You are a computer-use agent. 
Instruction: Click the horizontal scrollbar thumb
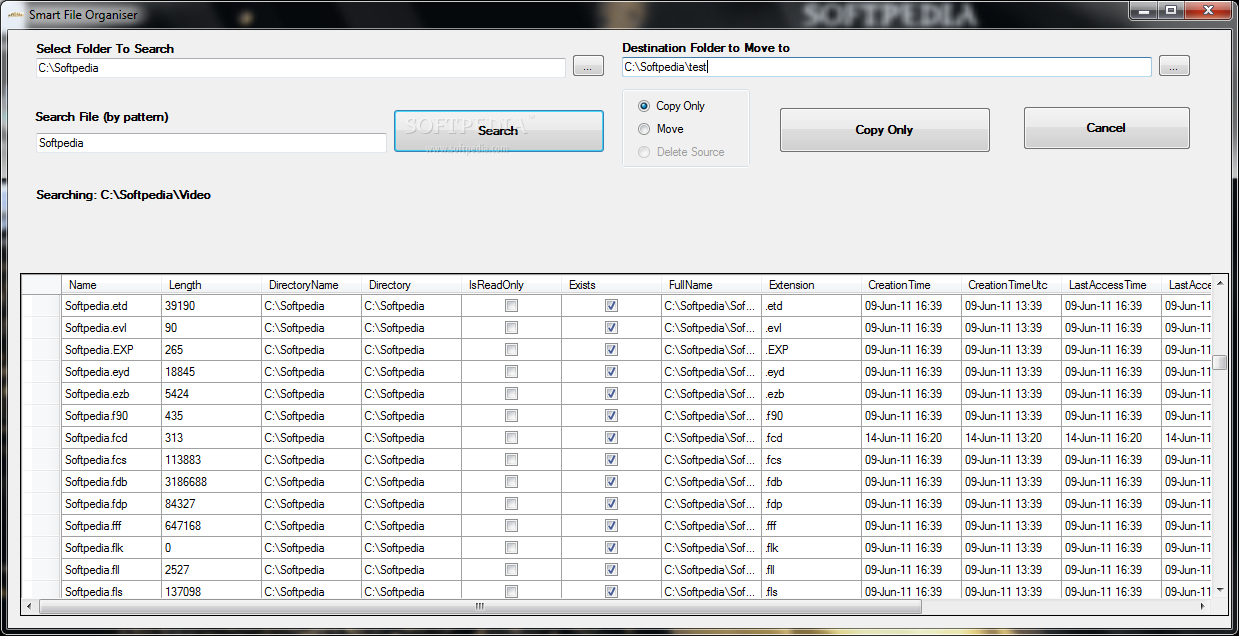pyautogui.click(x=479, y=607)
